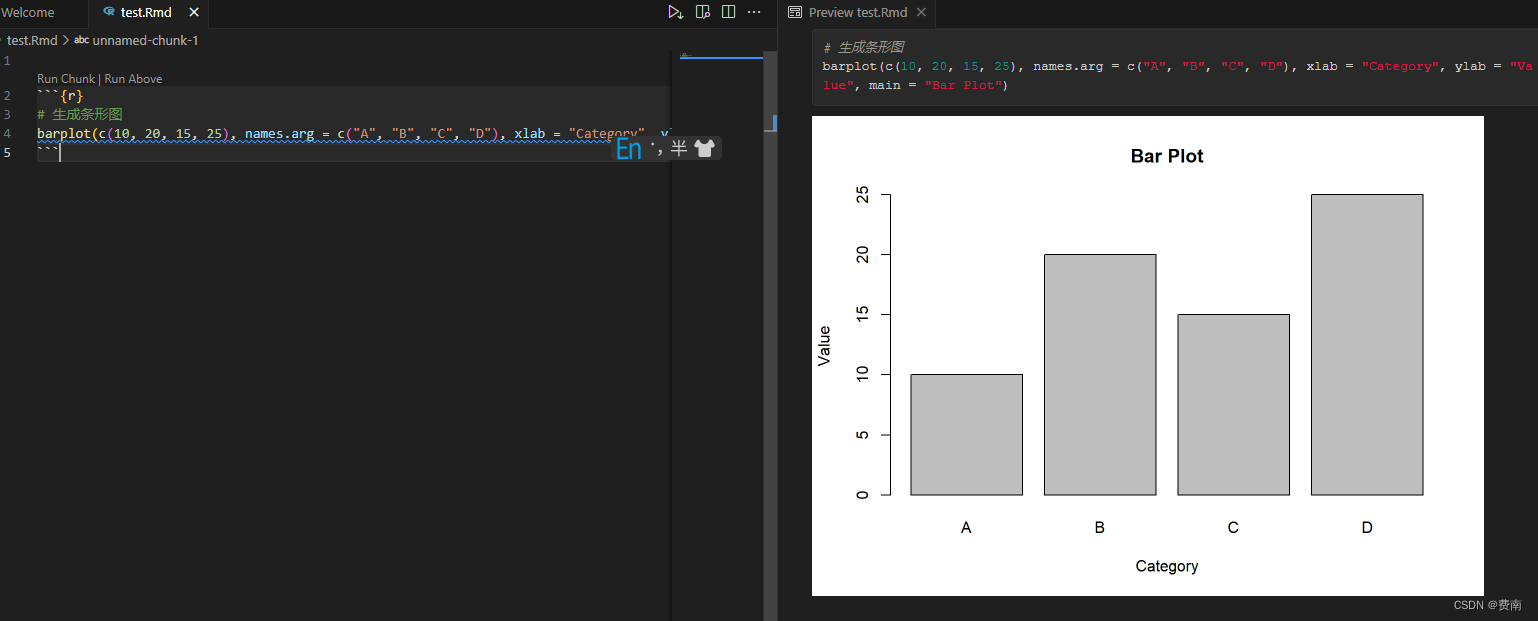
Task: Click unnamed-chunk-1 in the breadcrumb
Action: (145, 40)
